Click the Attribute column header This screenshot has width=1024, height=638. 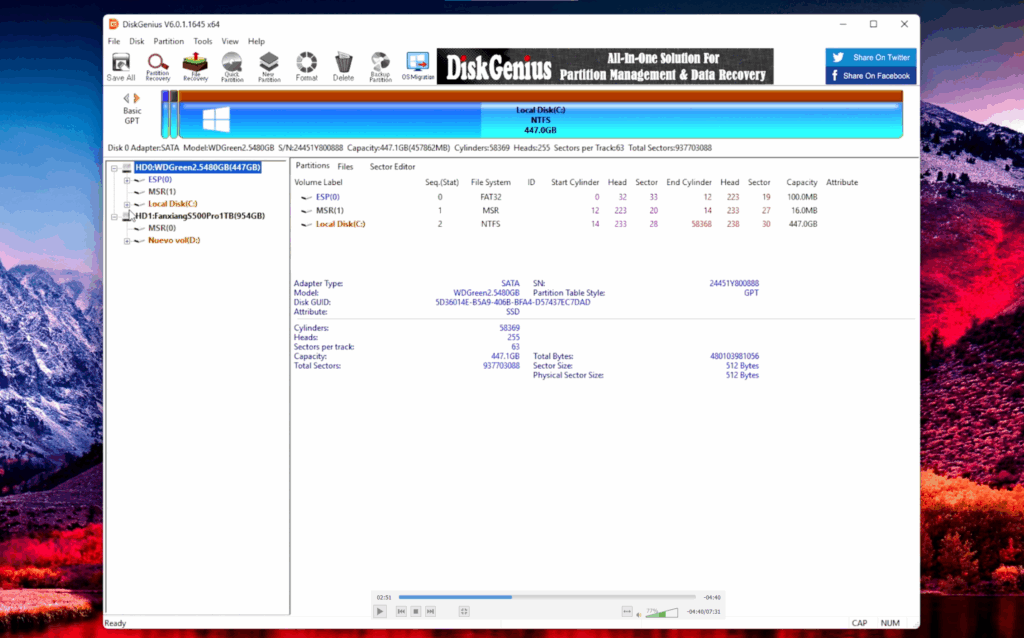point(842,182)
